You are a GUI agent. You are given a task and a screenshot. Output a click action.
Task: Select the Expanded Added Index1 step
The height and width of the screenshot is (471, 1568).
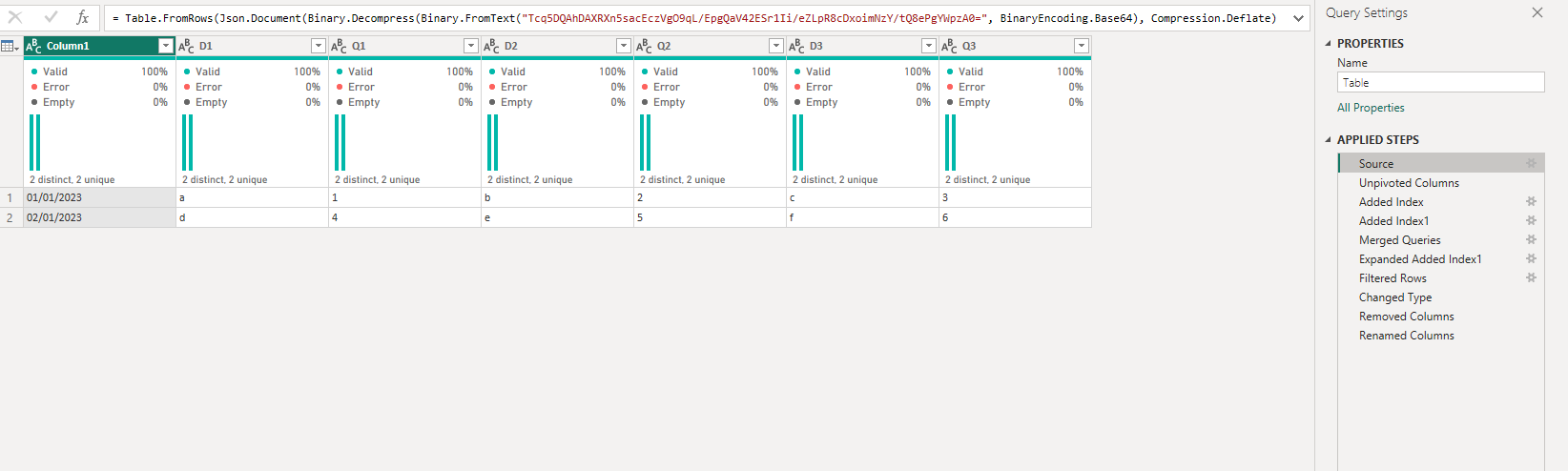point(1440,258)
